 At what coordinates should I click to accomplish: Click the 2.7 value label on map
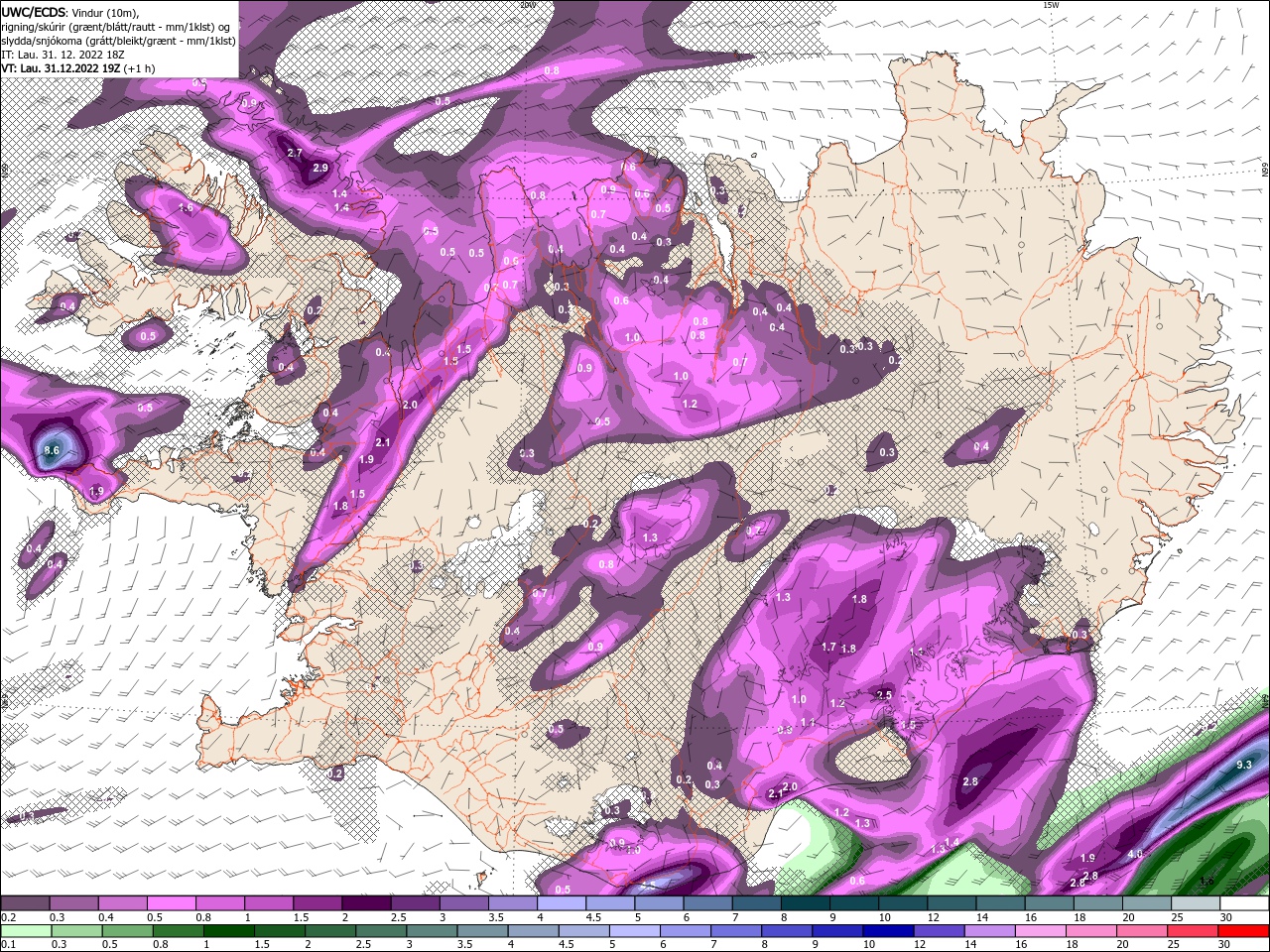pyautogui.click(x=294, y=153)
